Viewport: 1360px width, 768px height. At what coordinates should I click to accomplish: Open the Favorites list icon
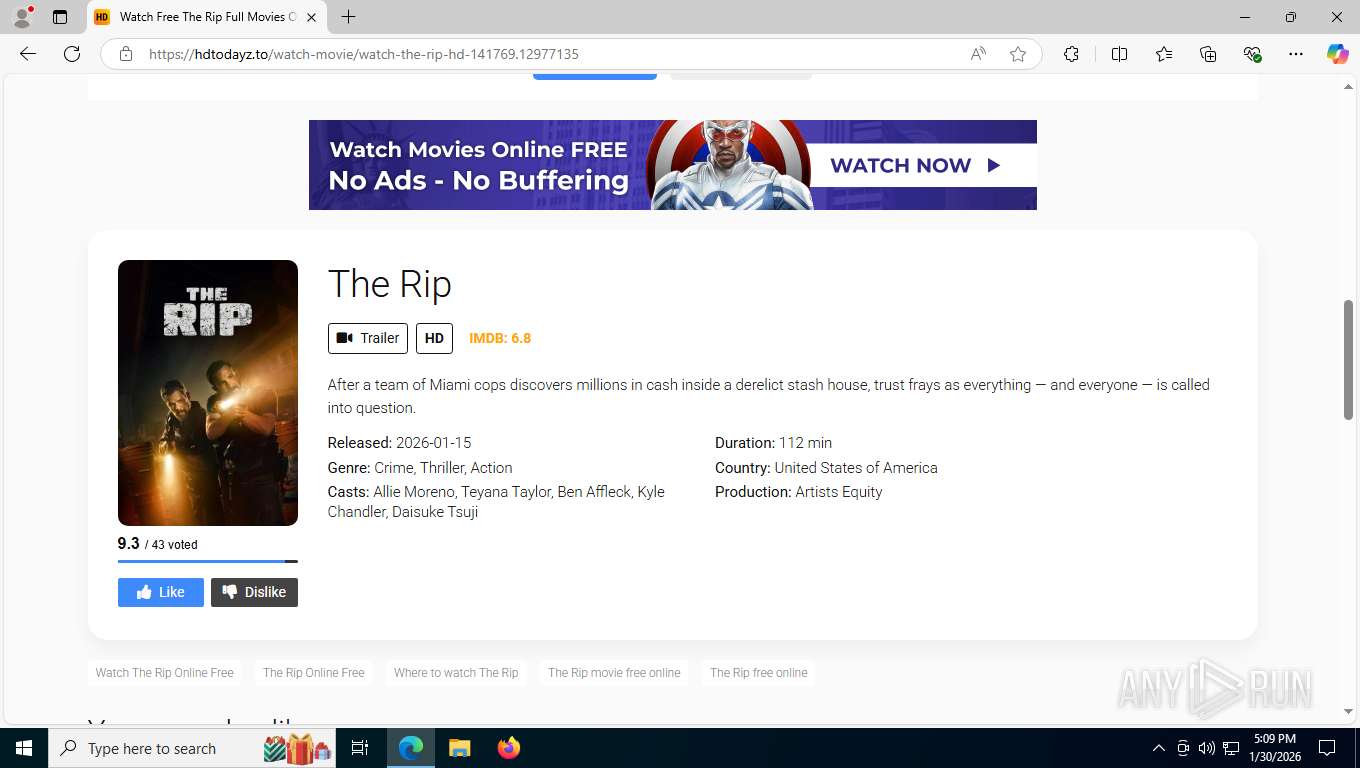(1164, 54)
